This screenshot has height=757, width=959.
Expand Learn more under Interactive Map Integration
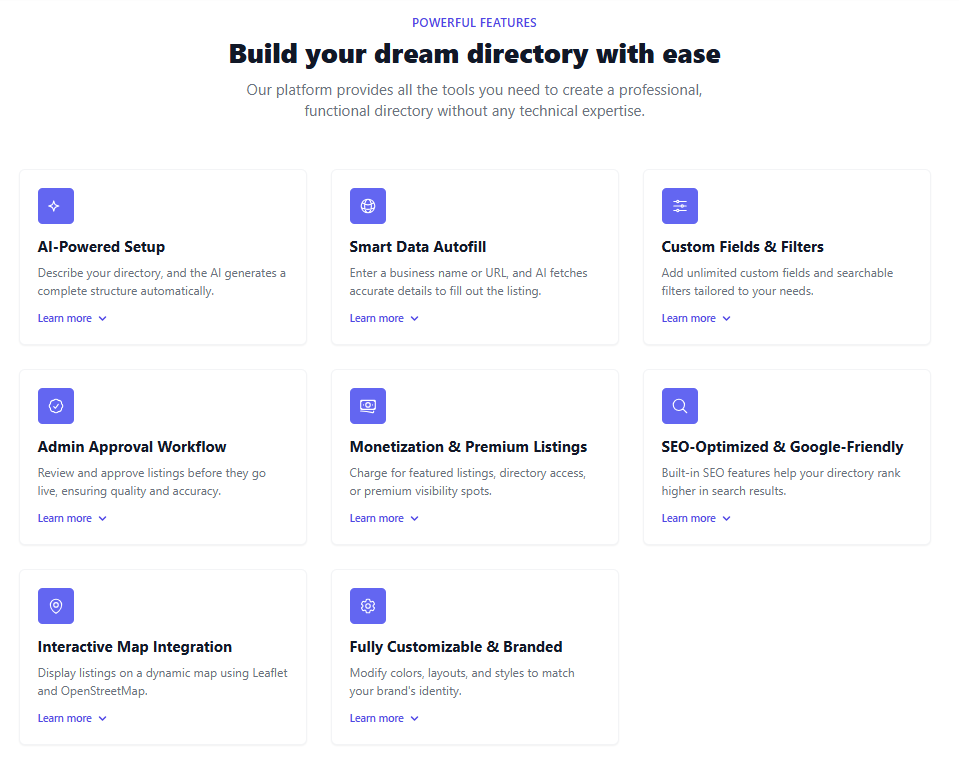[x=72, y=718]
